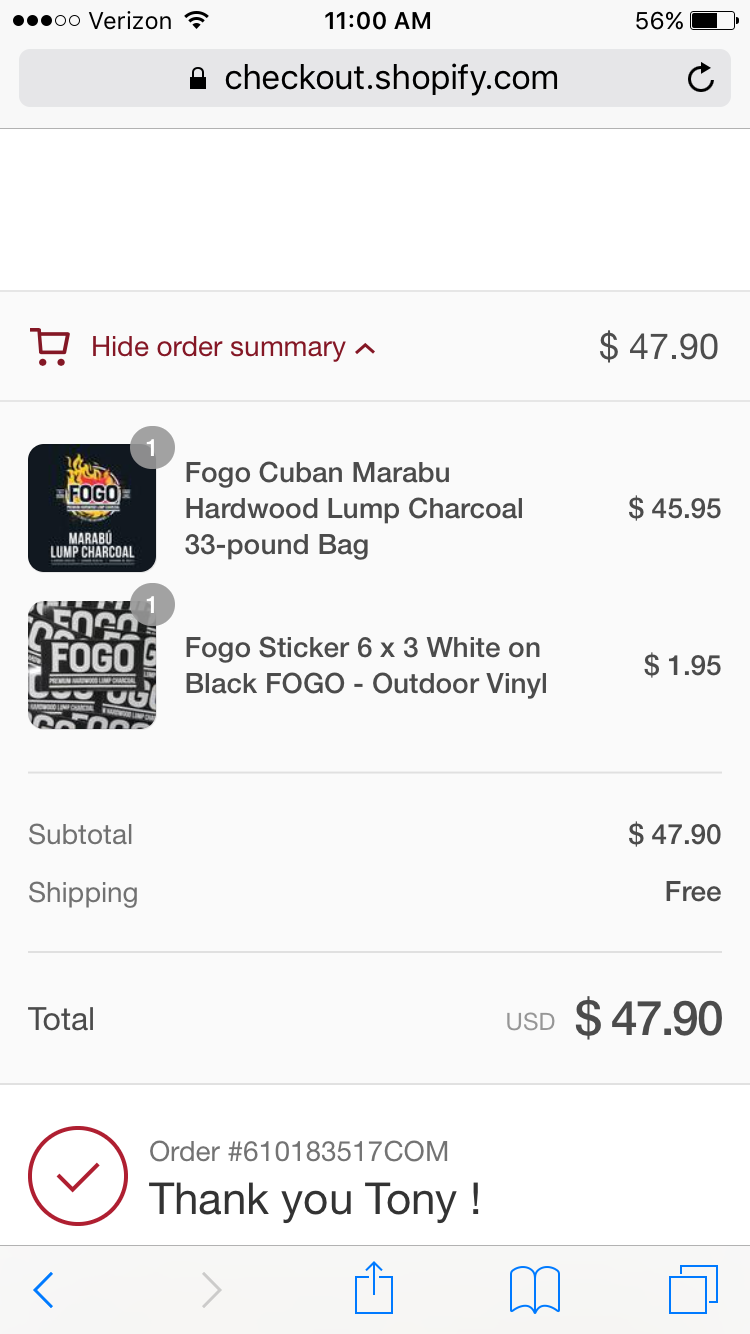Image resolution: width=750 pixels, height=1334 pixels.
Task: Tap the Fogo Sticker product thumbnail
Action: 92,665
